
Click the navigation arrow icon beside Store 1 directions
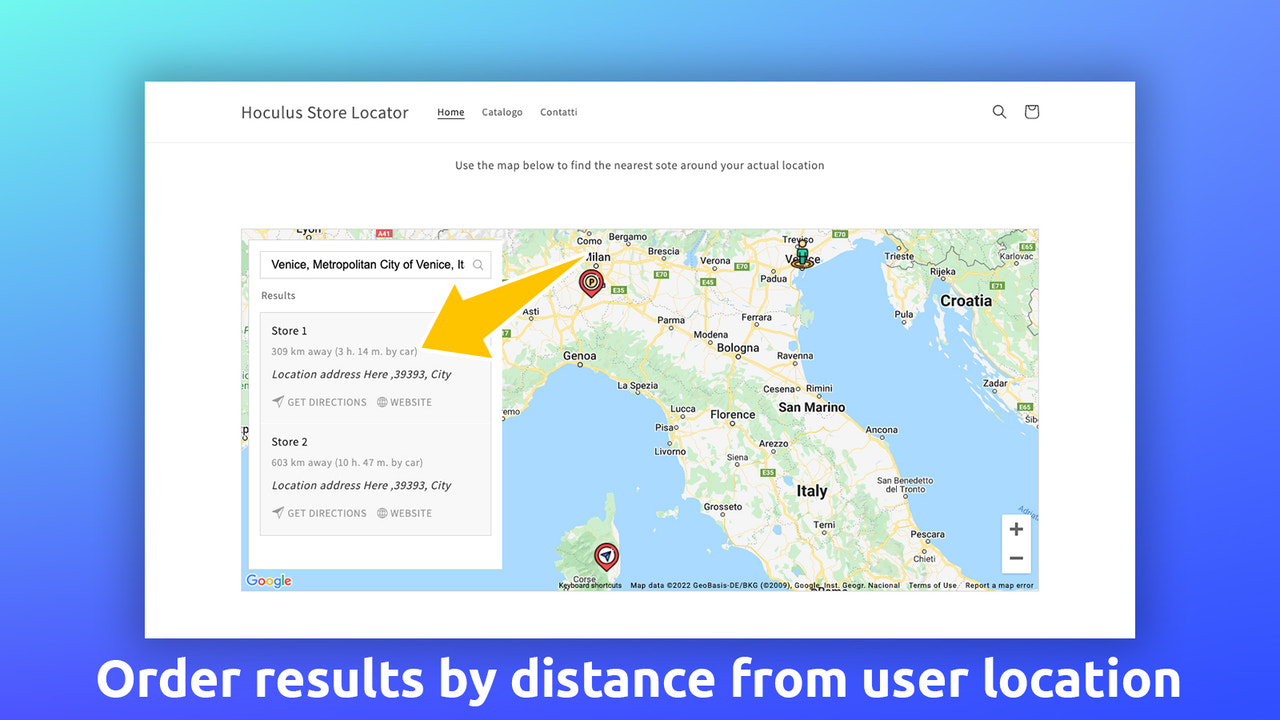click(x=278, y=401)
